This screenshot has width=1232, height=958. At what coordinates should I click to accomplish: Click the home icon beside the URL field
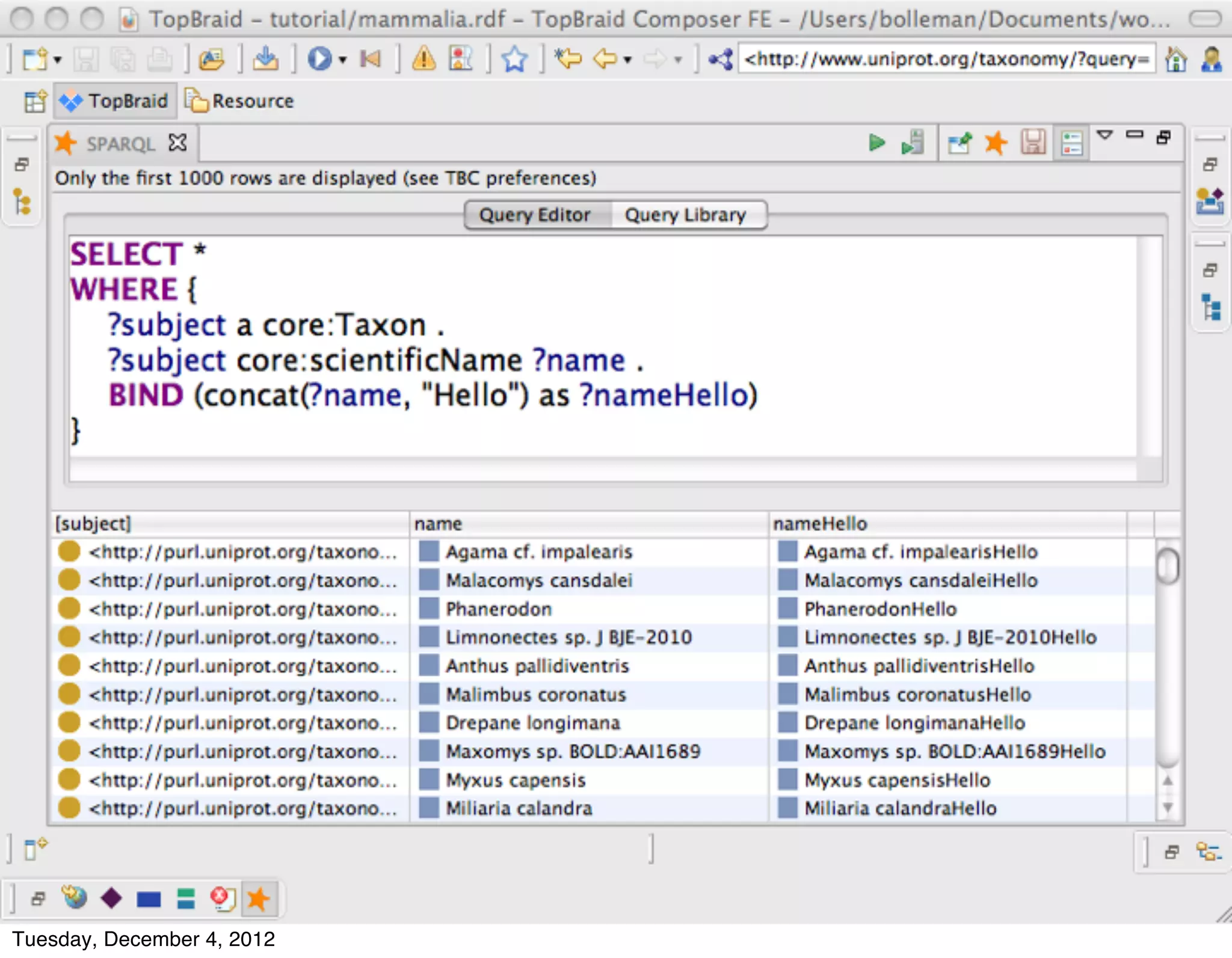(1176, 59)
